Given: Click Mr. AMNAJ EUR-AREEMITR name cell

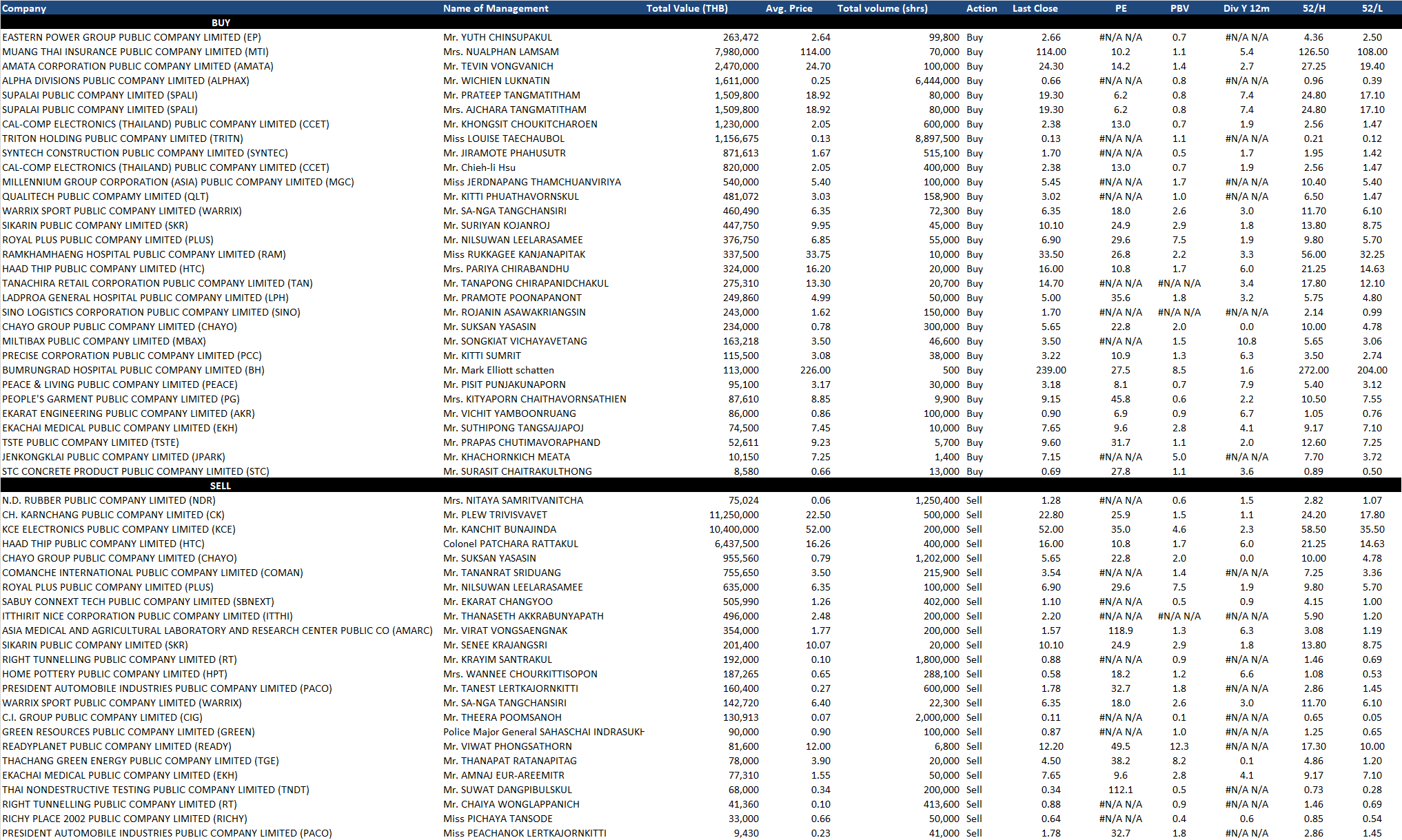Looking at the screenshot, I should (504, 775).
